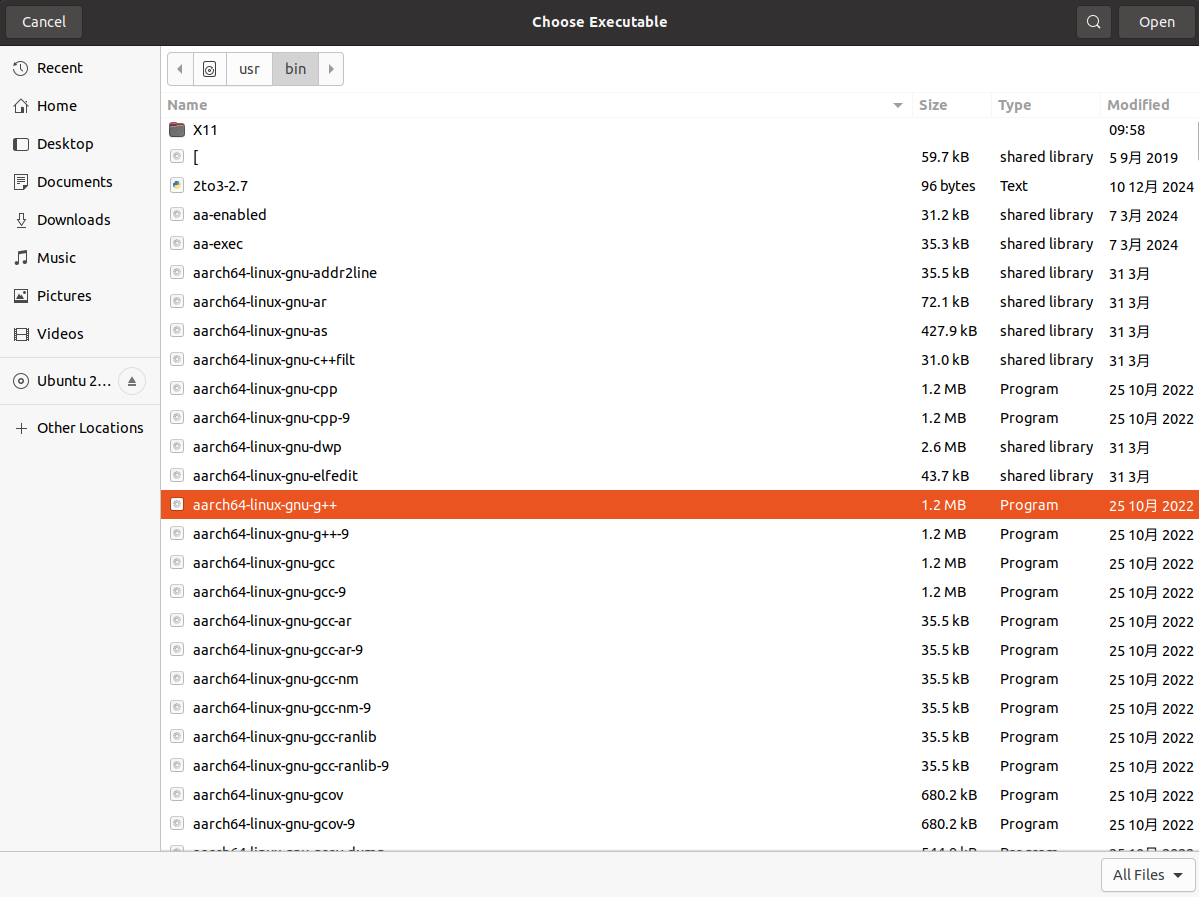Select the bin path bar segment

[x=295, y=69]
